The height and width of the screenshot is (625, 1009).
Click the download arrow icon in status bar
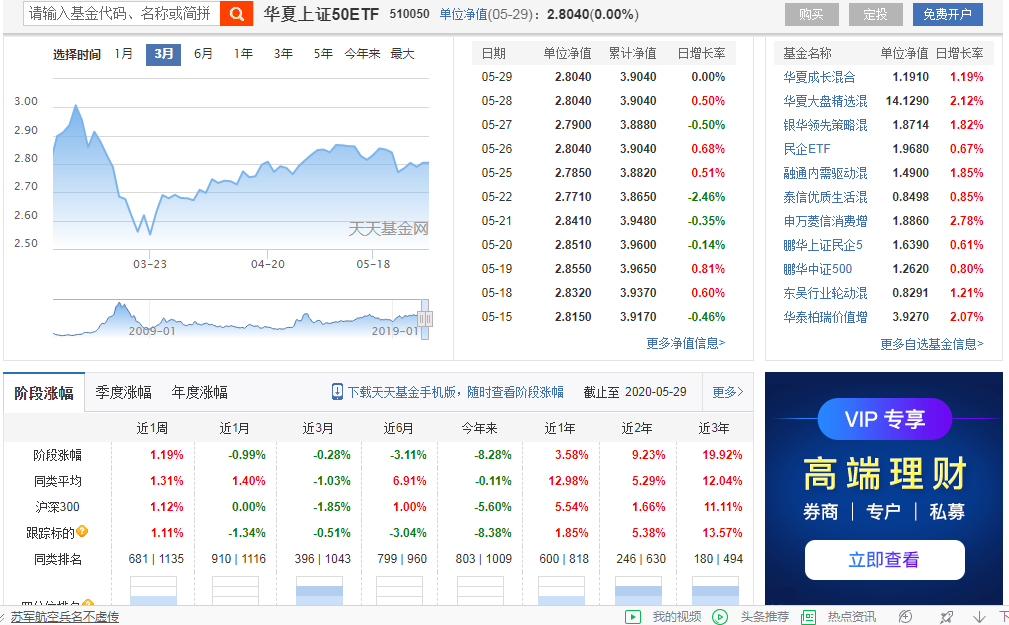[x=979, y=617]
